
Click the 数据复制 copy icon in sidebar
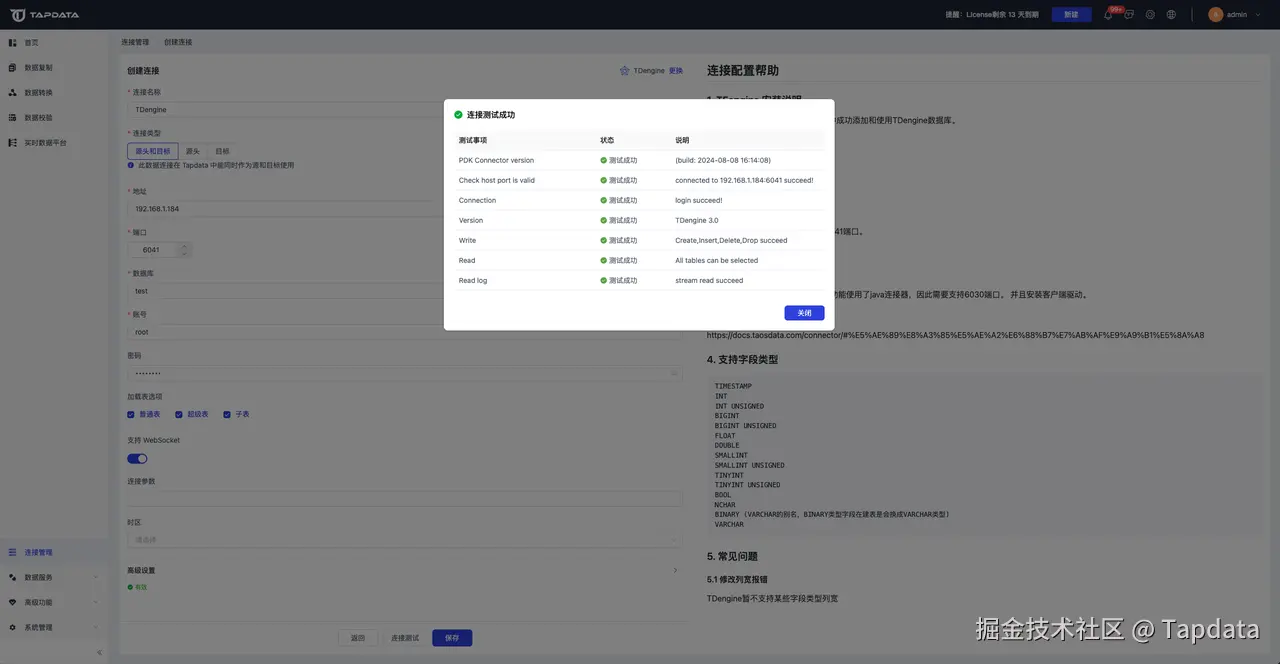point(13,68)
